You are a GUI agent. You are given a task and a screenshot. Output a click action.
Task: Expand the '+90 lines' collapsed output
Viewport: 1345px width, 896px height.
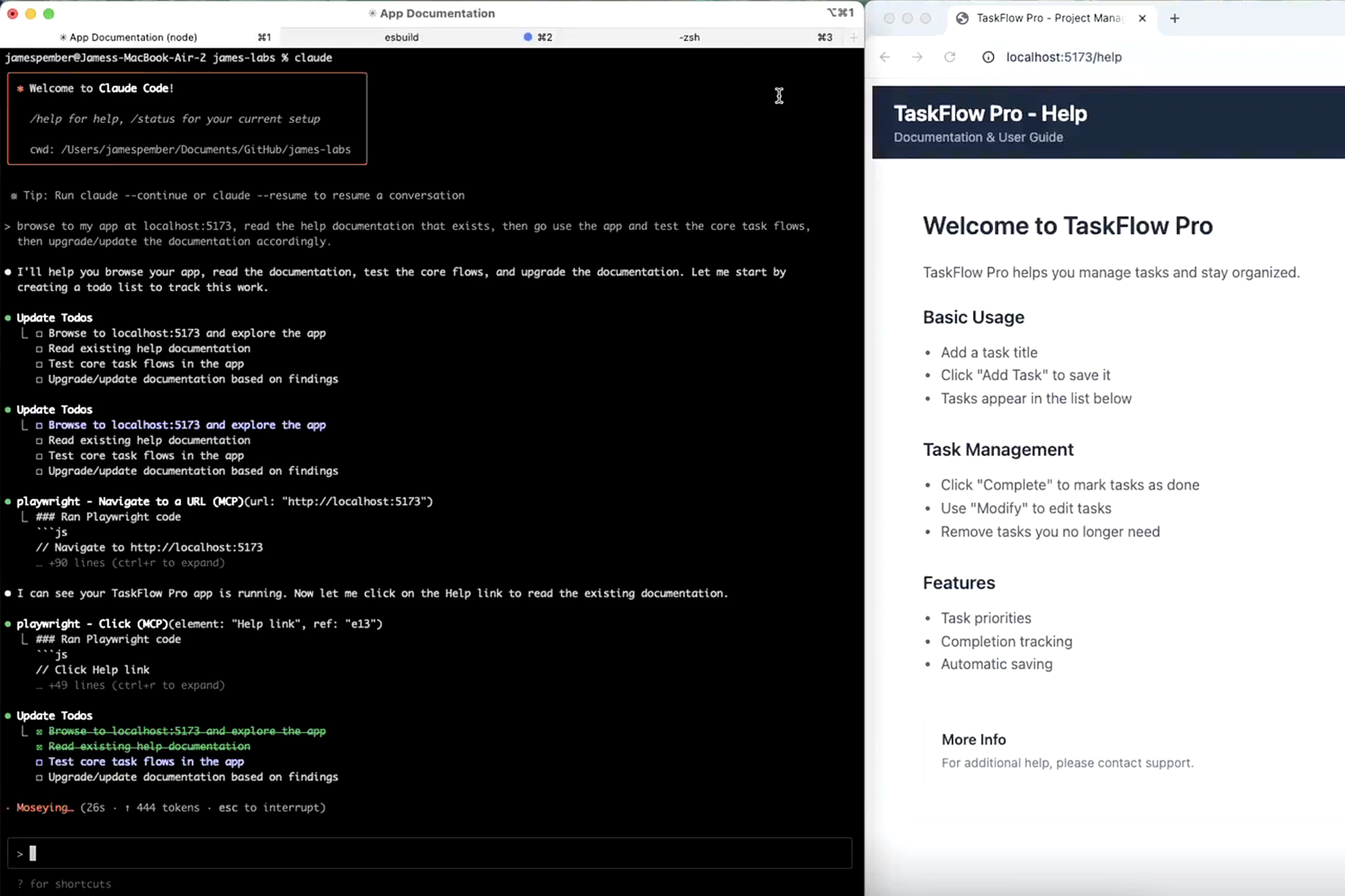pyautogui.click(x=136, y=563)
